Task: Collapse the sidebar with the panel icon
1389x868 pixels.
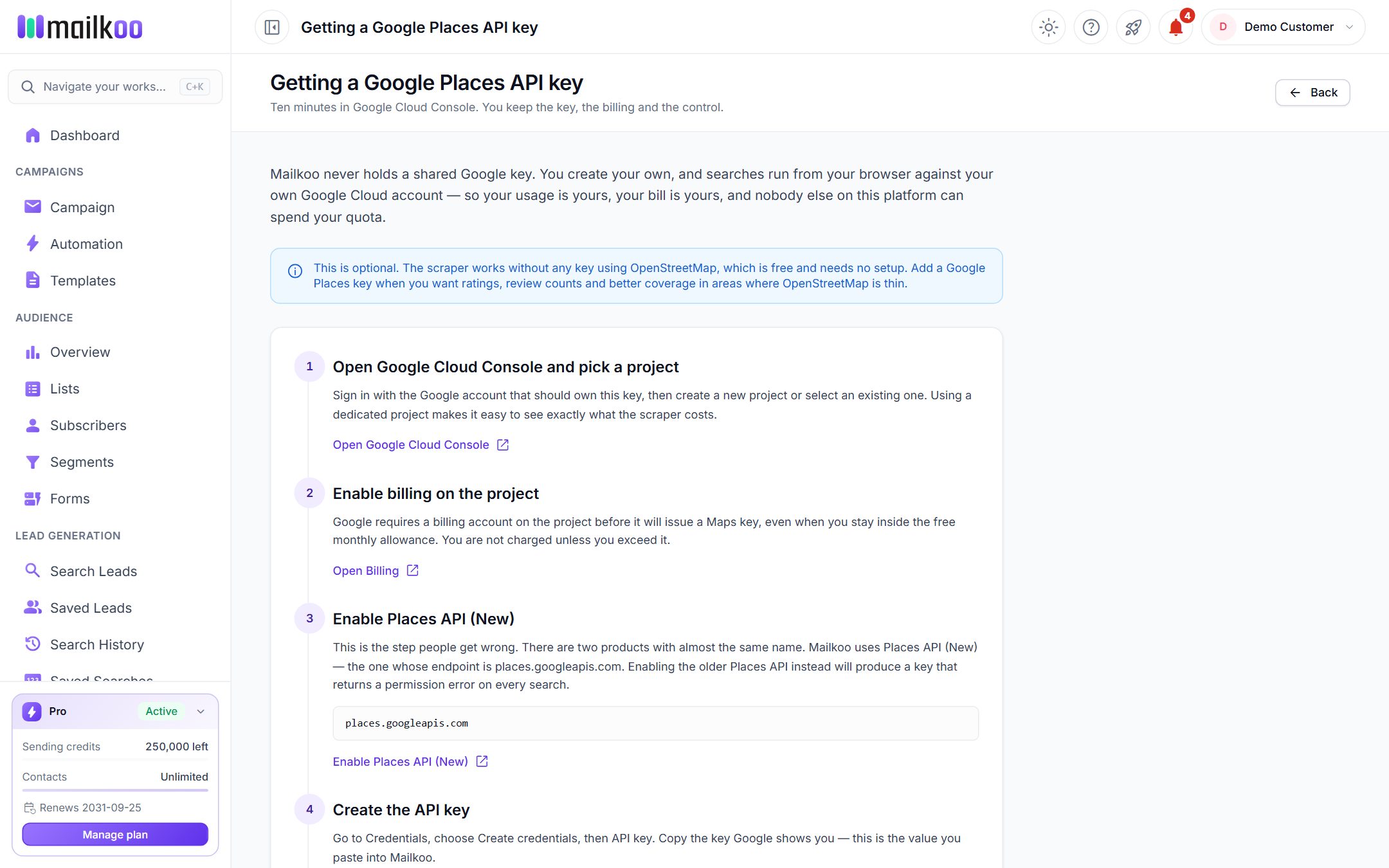Action: [x=272, y=27]
